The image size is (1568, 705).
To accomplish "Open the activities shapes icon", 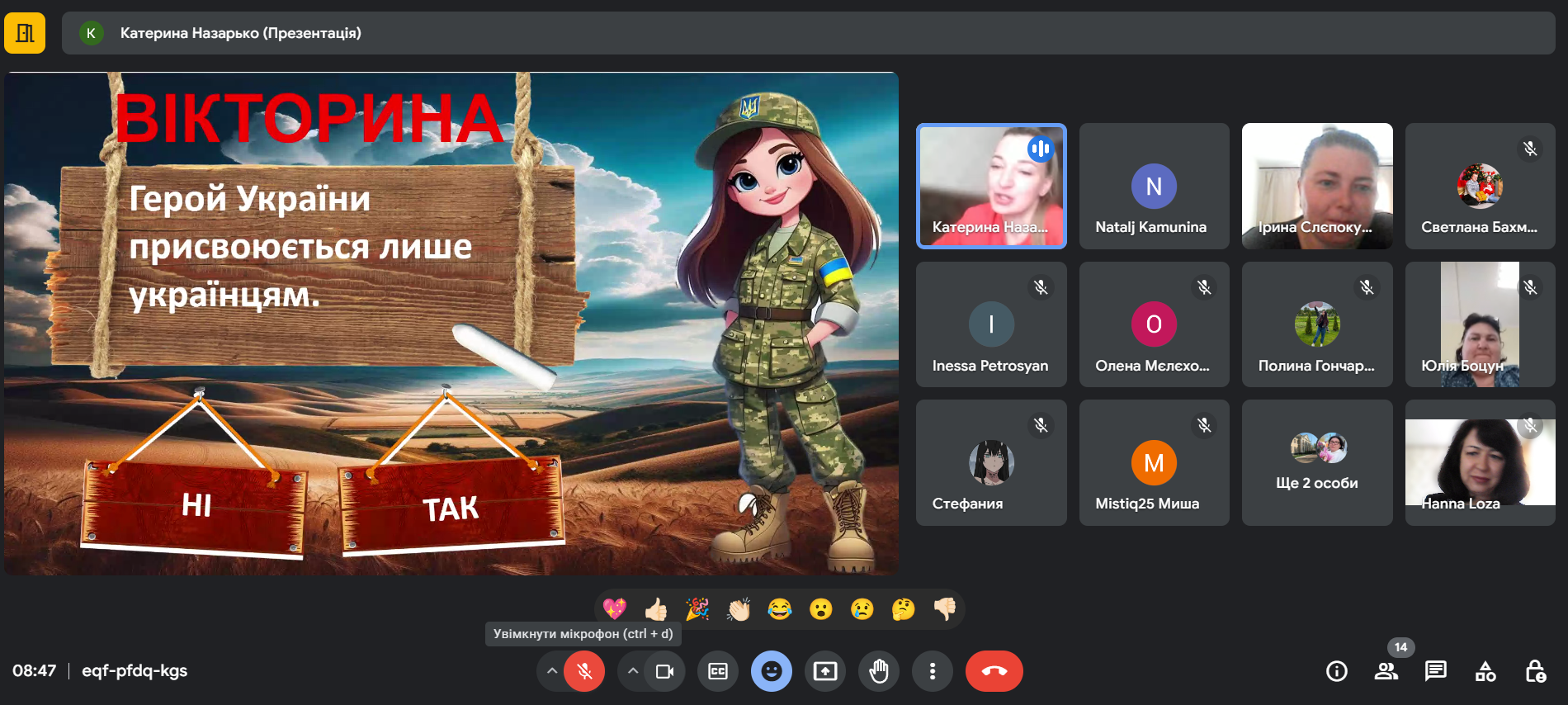I will [x=1485, y=671].
